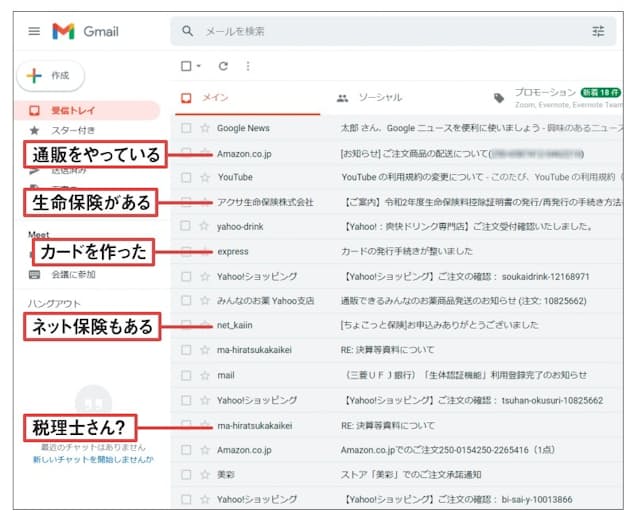This screenshot has height=525, width=638.
Task: Click the social people icon
Action: pyautogui.click(x=343, y=98)
